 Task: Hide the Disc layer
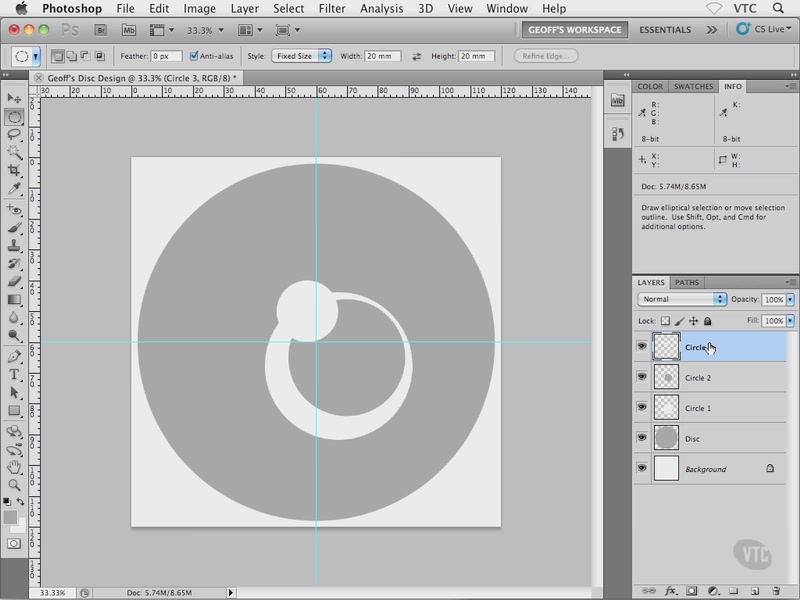pyautogui.click(x=642, y=438)
